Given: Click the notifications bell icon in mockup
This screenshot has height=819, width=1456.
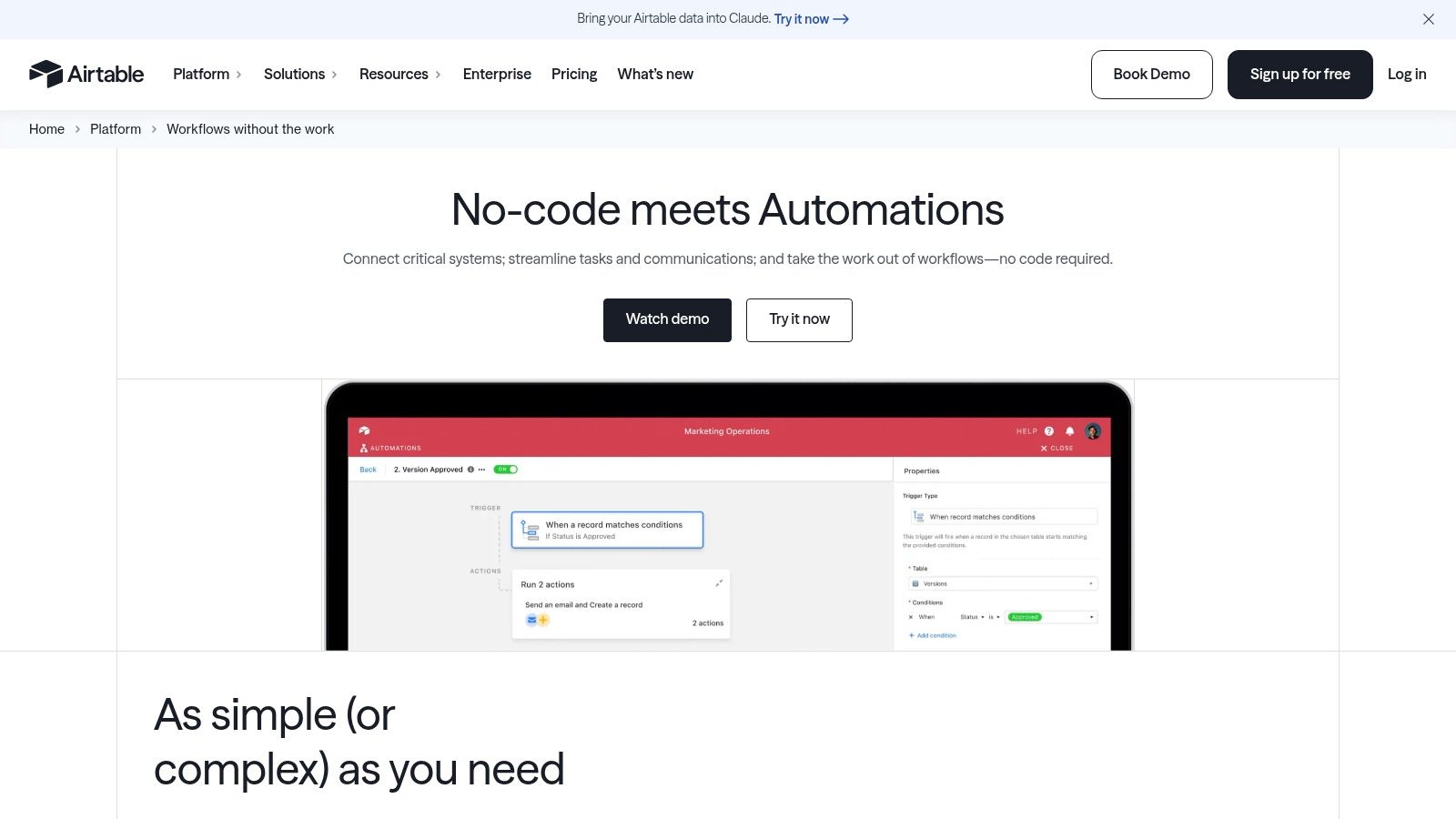Looking at the screenshot, I should tap(1070, 431).
